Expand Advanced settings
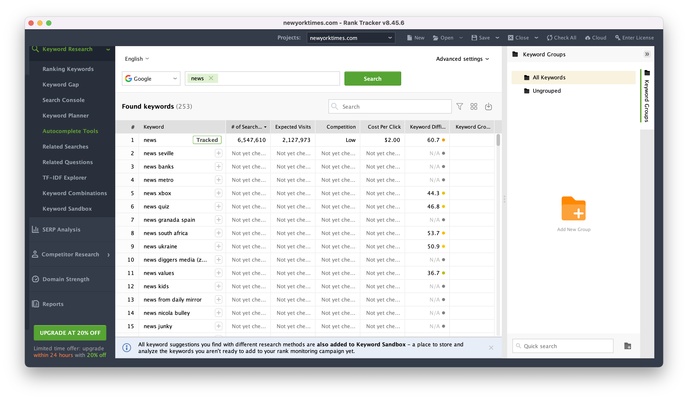688x400 pixels. (462, 59)
